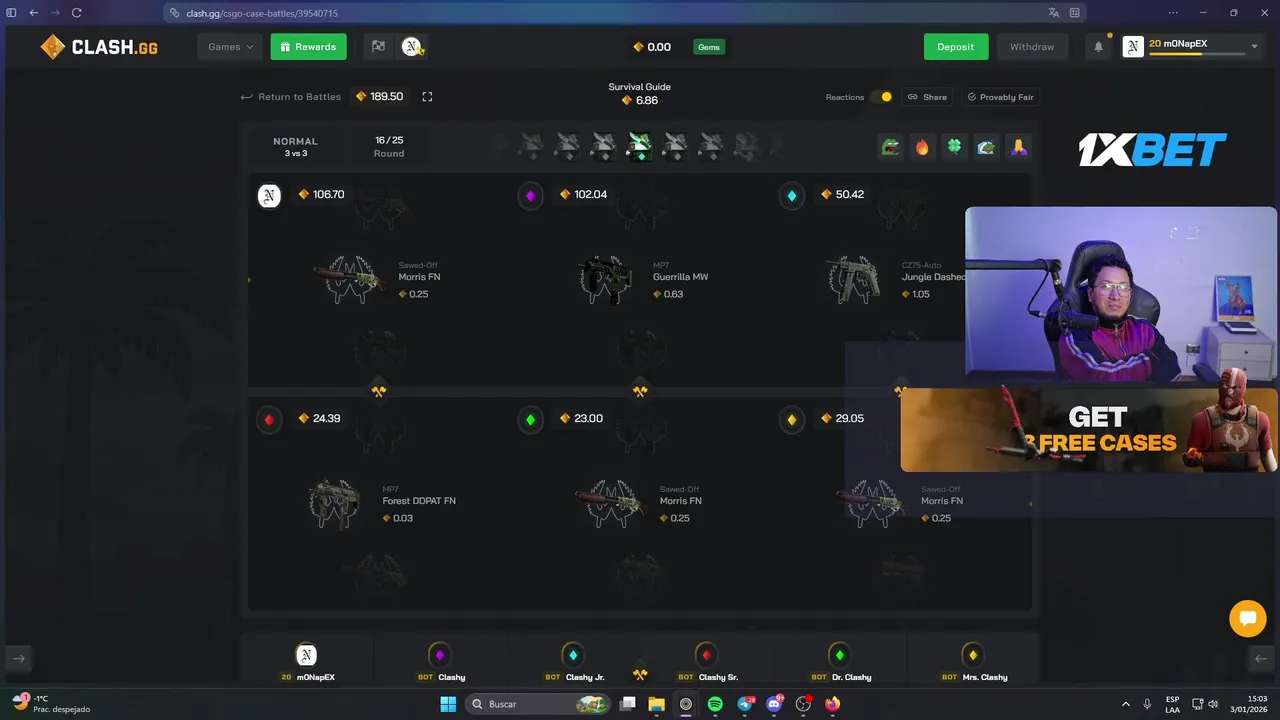The width and height of the screenshot is (1280, 720).
Task: Click the red bot avatar with 24.39
Action: pos(269,419)
